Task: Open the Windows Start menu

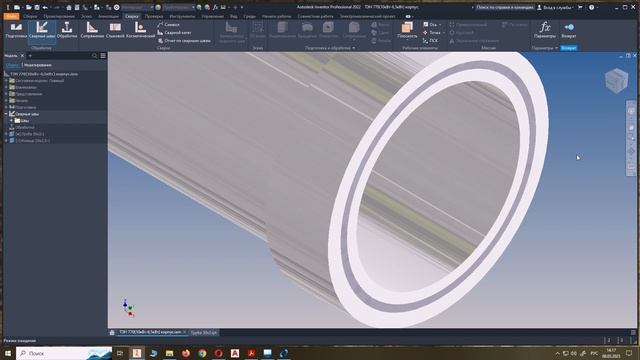Action: point(7,353)
